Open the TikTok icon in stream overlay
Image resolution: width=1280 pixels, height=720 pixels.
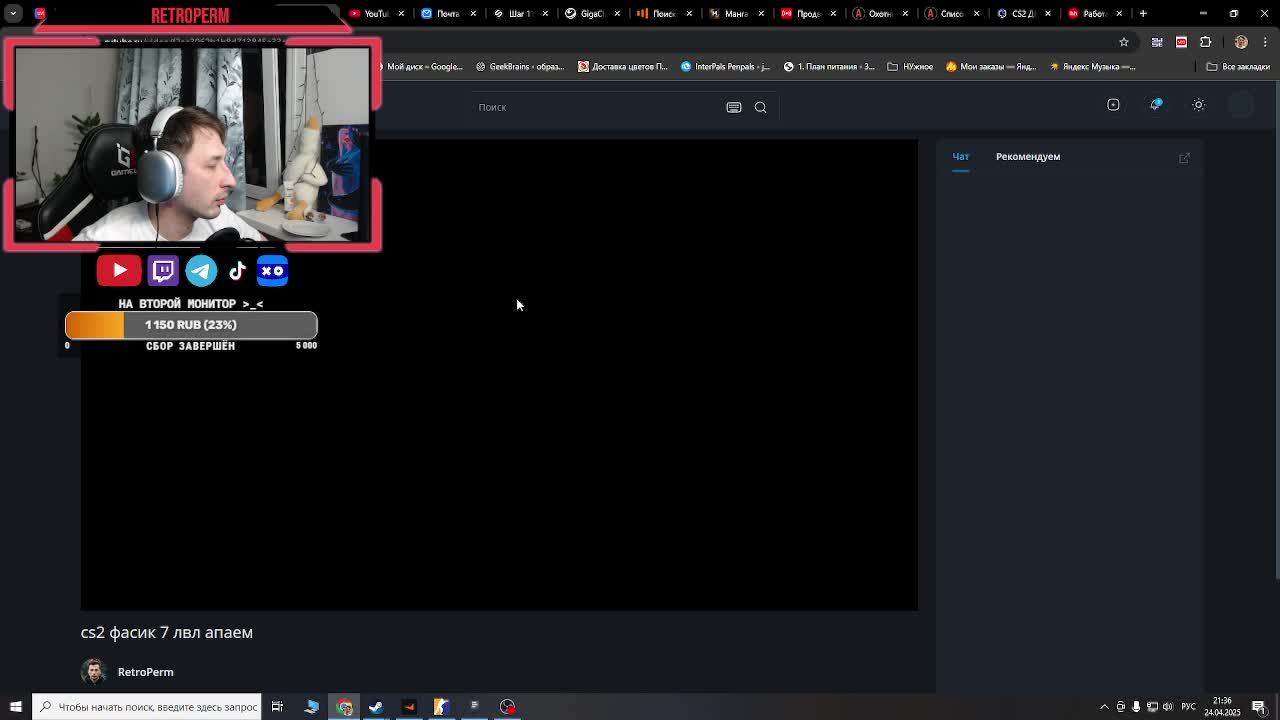[237, 270]
